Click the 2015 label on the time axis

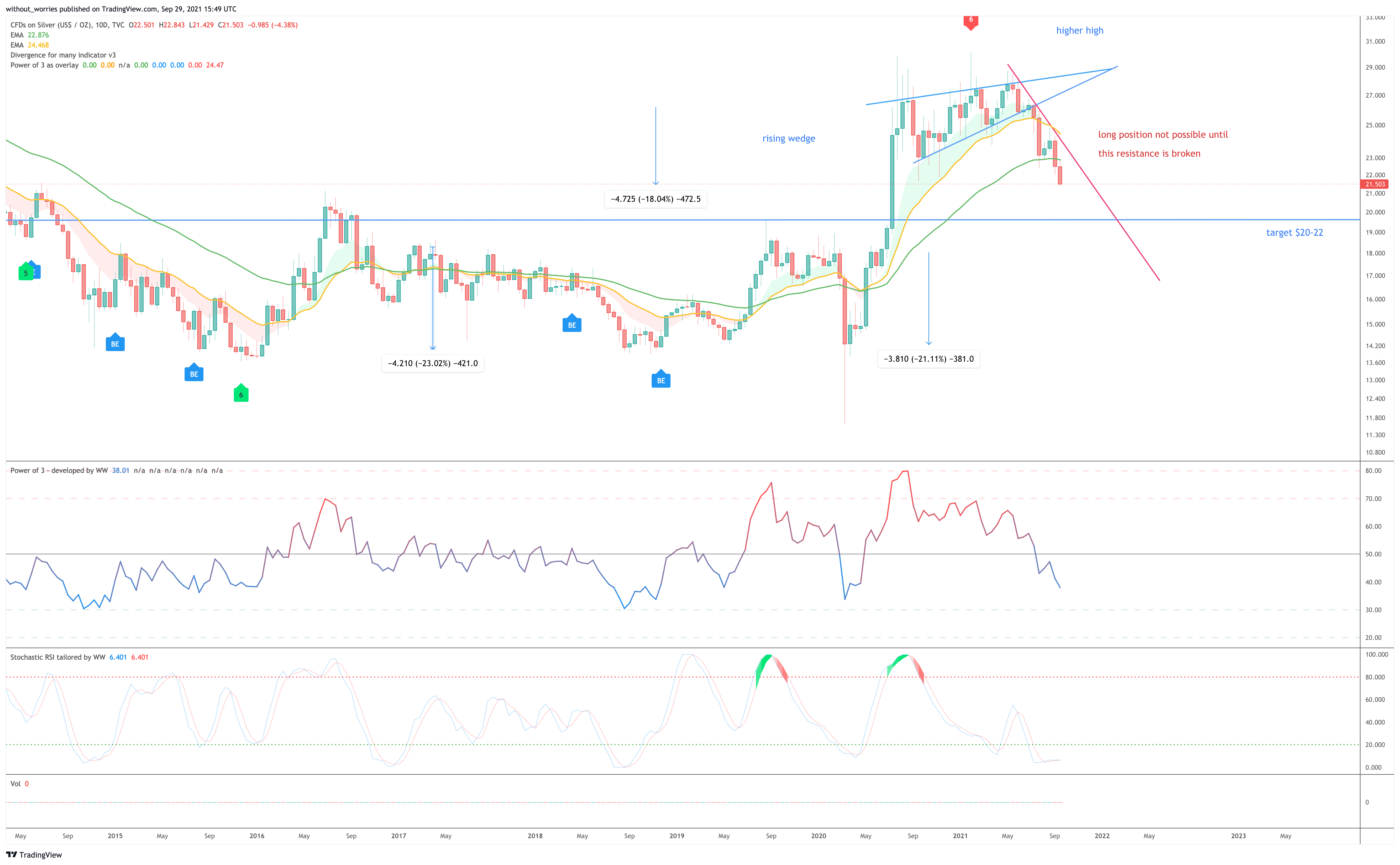[115, 836]
